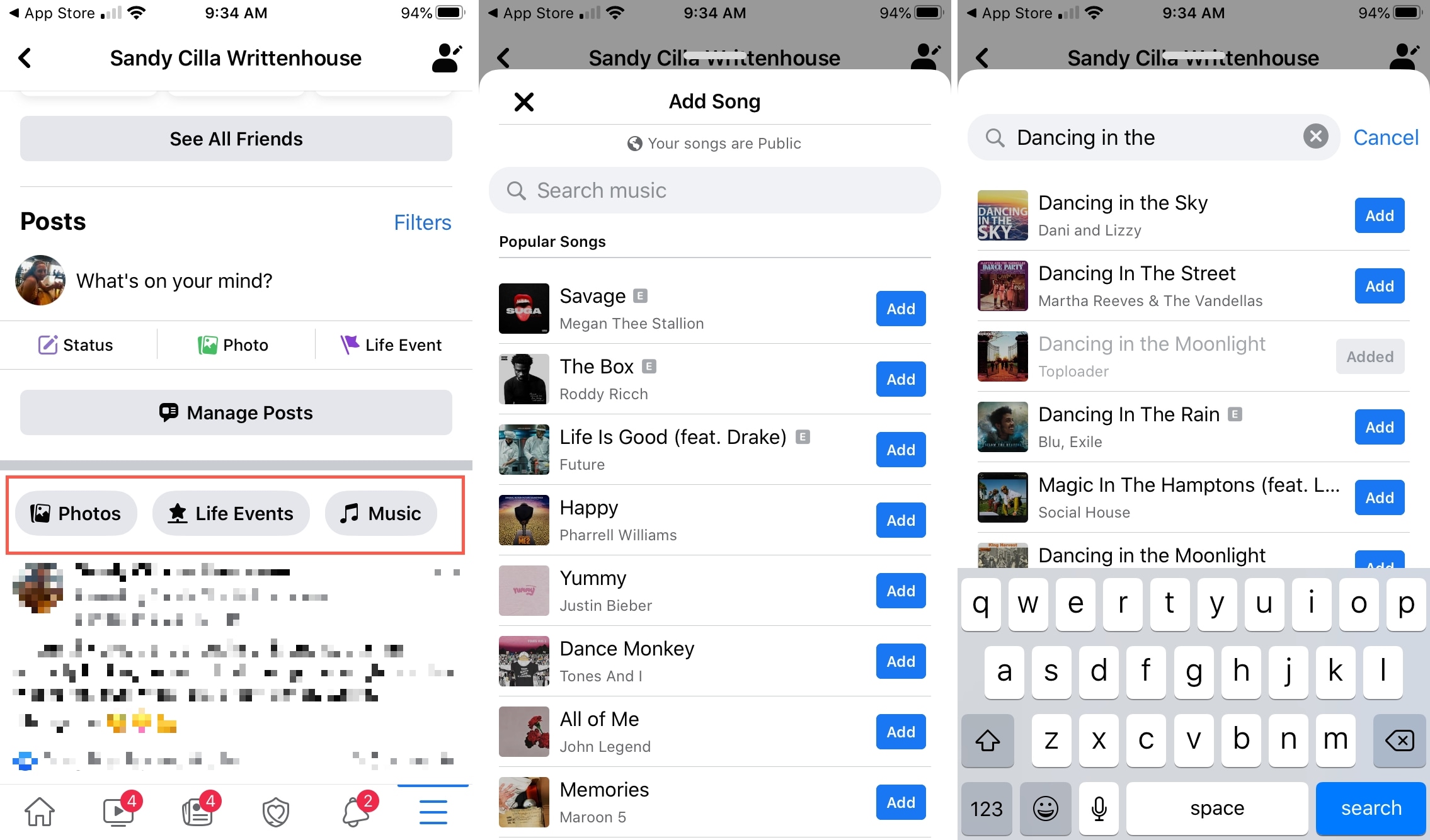The height and width of the screenshot is (840, 1430).
Task: Tap search input field for music
Action: pos(714,190)
